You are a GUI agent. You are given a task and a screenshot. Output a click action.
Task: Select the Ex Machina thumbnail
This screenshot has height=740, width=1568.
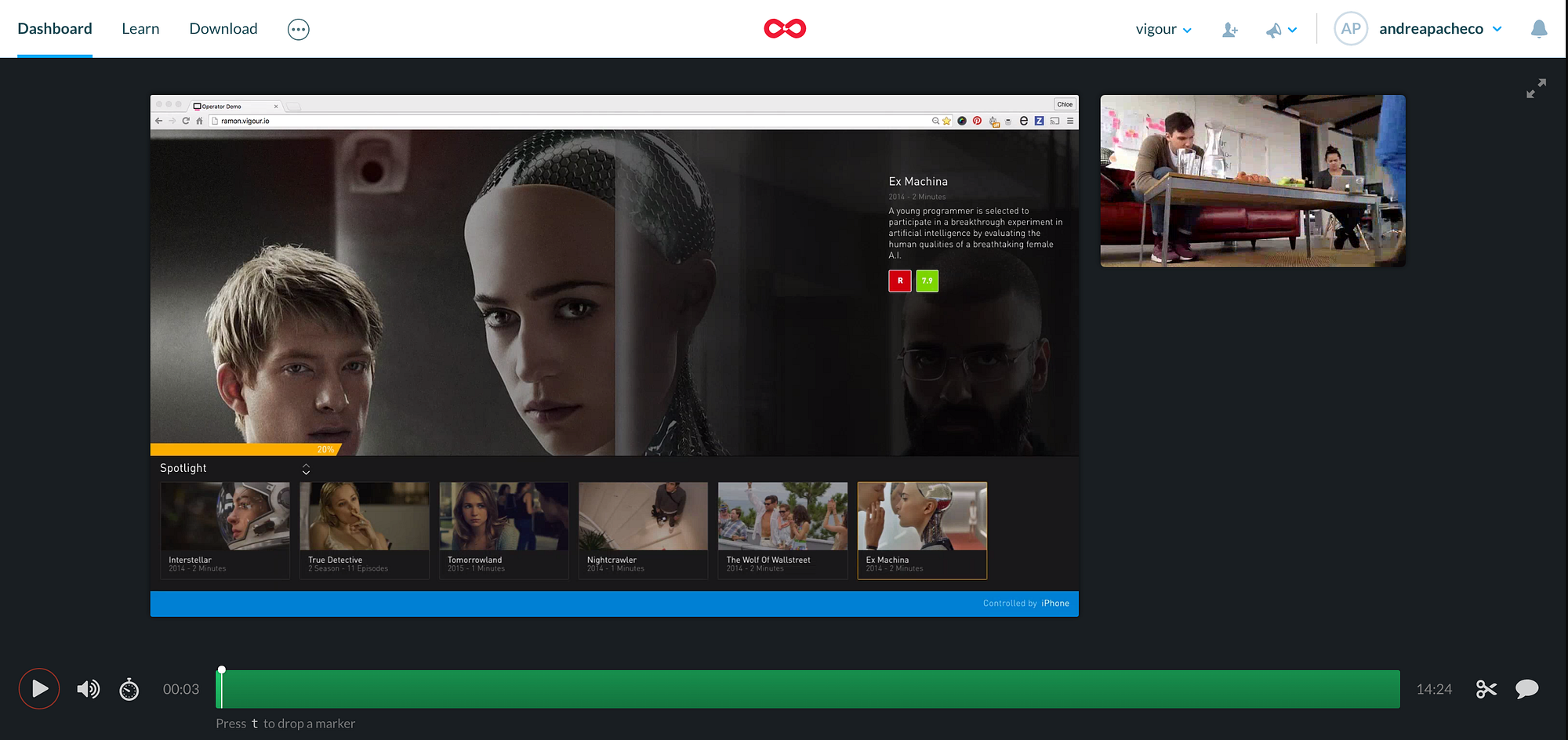coord(922,531)
